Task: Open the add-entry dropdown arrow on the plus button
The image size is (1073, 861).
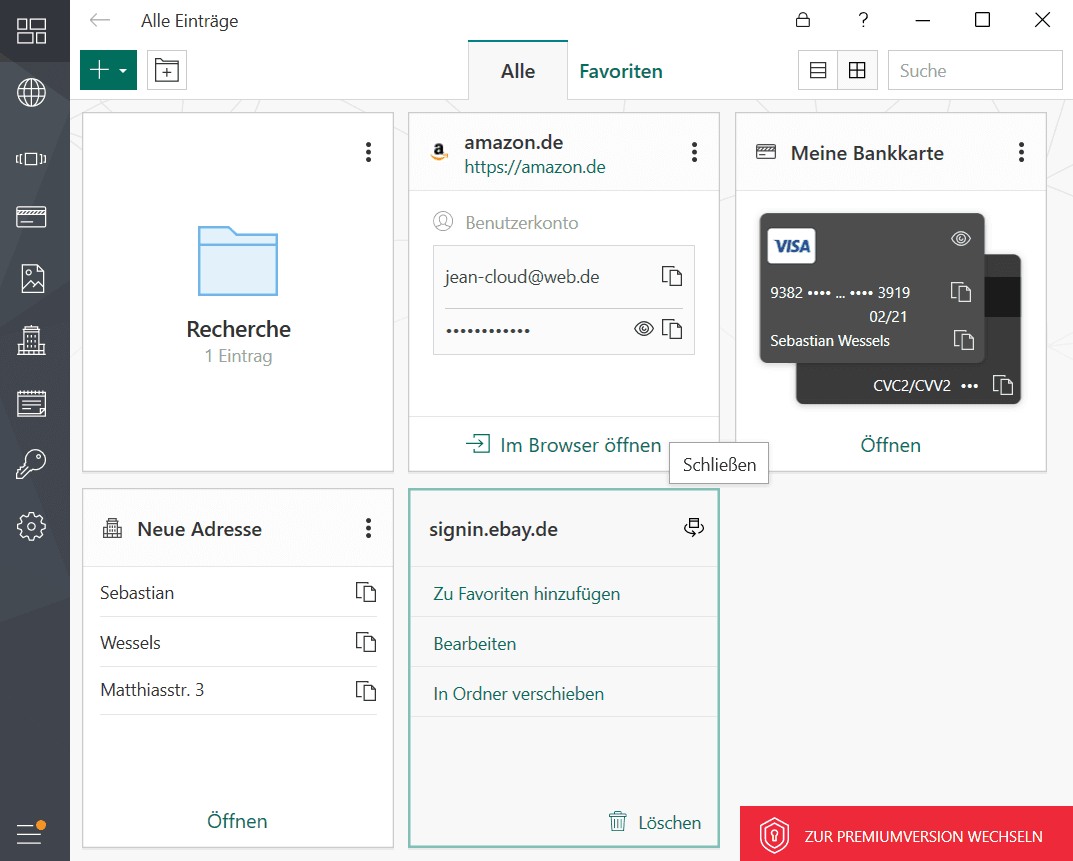Action: (x=123, y=70)
